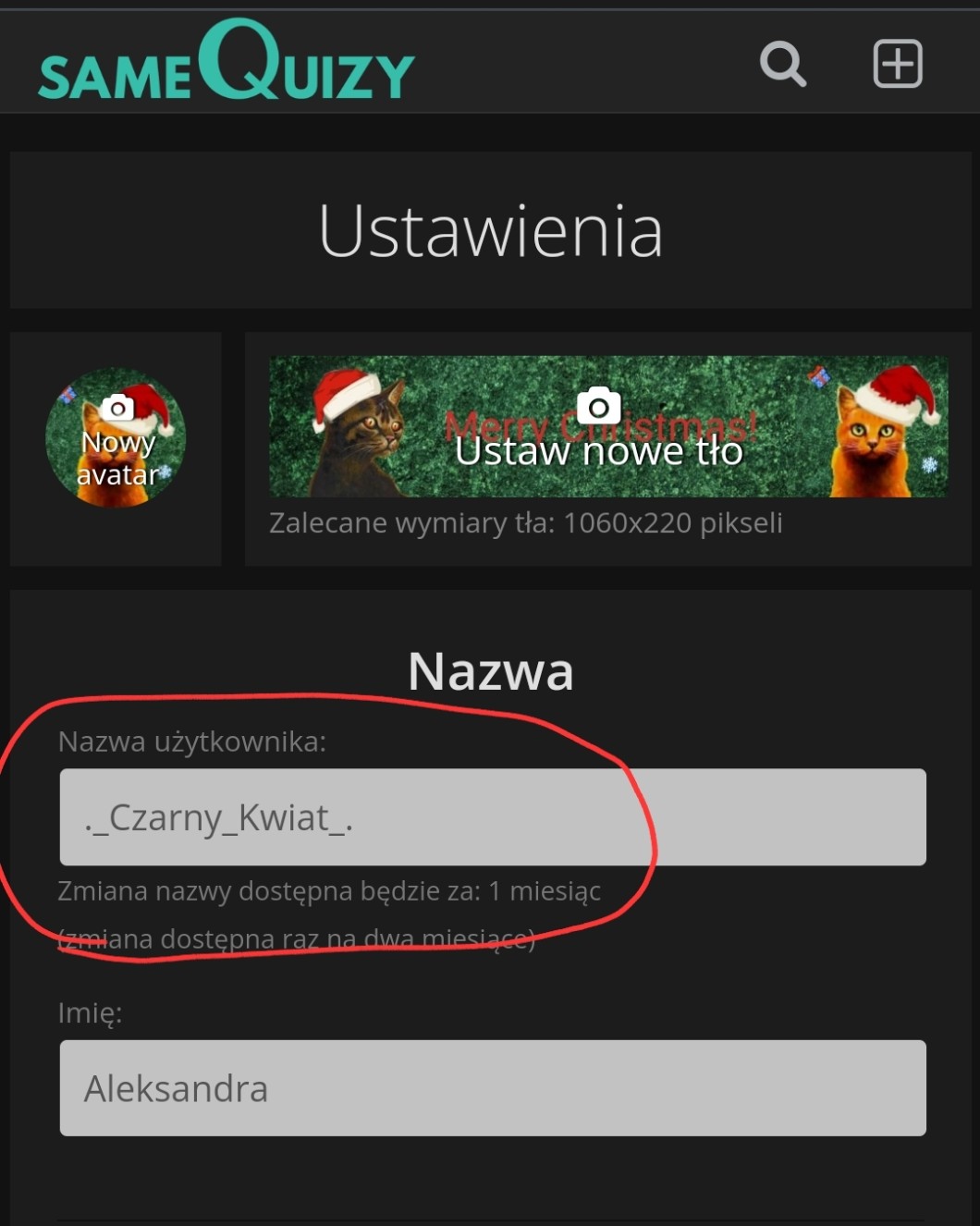Viewport: 980px width, 1226px height.
Task: Click the "Imię:" label
Action: point(90,1013)
